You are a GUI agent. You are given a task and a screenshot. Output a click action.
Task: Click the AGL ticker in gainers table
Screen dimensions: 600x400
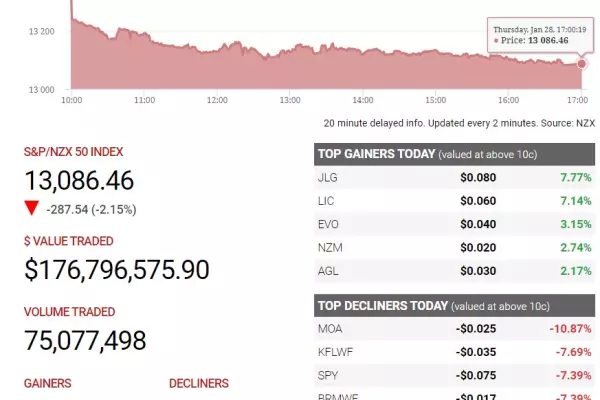click(x=328, y=271)
